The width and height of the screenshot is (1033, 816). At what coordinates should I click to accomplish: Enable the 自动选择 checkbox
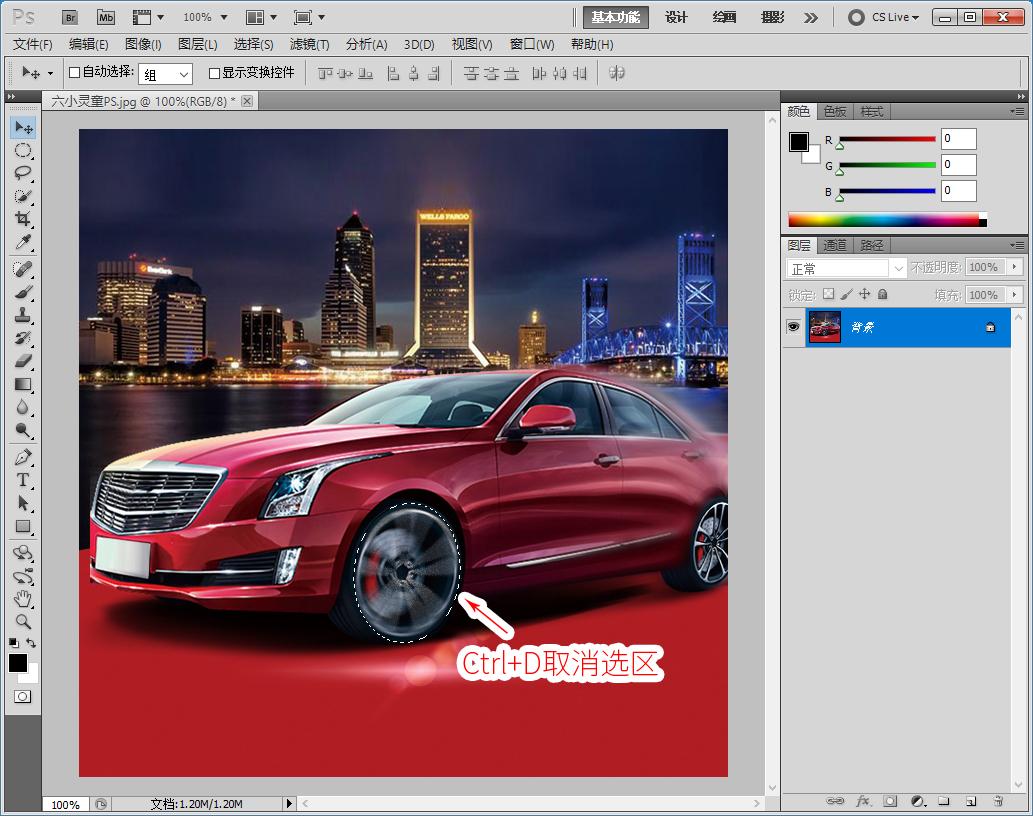pyautogui.click(x=74, y=72)
